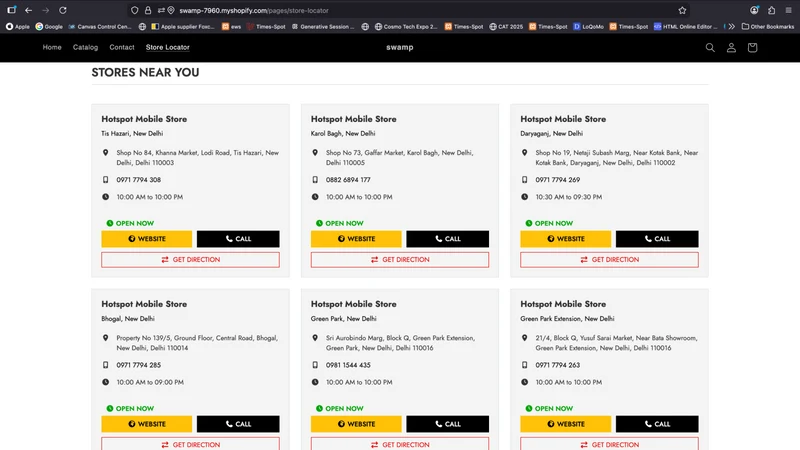Open the Other Bookmarks folder
The height and width of the screenshot is (450, 800).
768,27
